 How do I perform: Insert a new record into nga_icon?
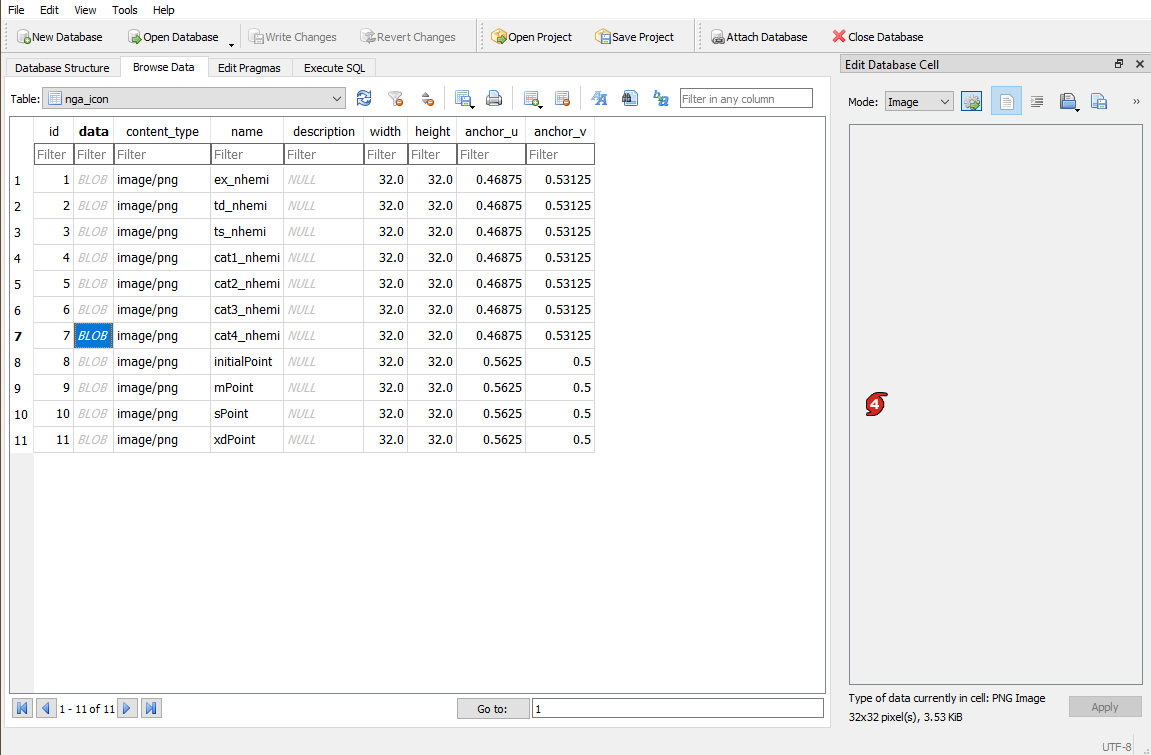click(x=531, y=98)
